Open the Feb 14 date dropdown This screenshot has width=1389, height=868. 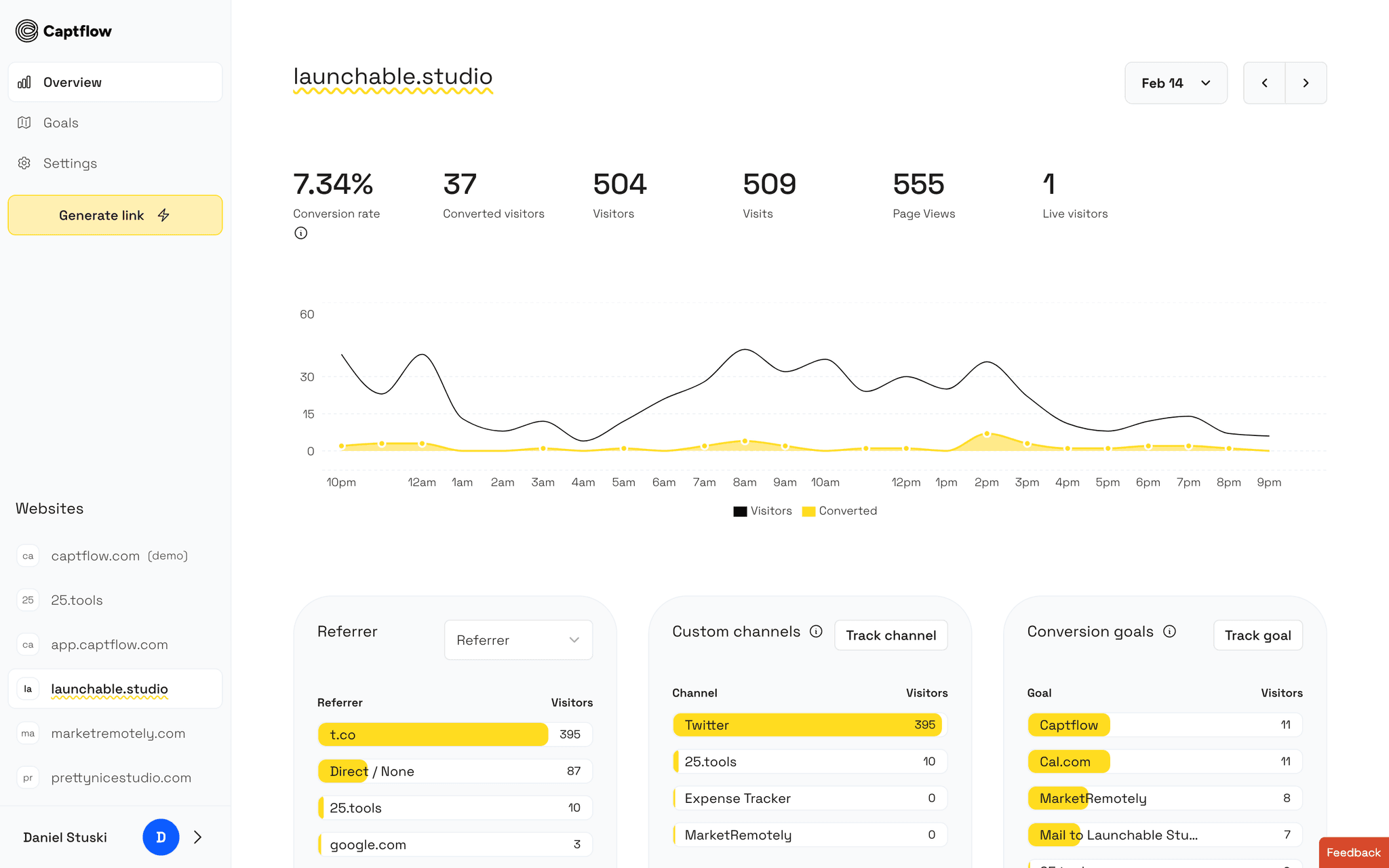tap(1176, 83)
